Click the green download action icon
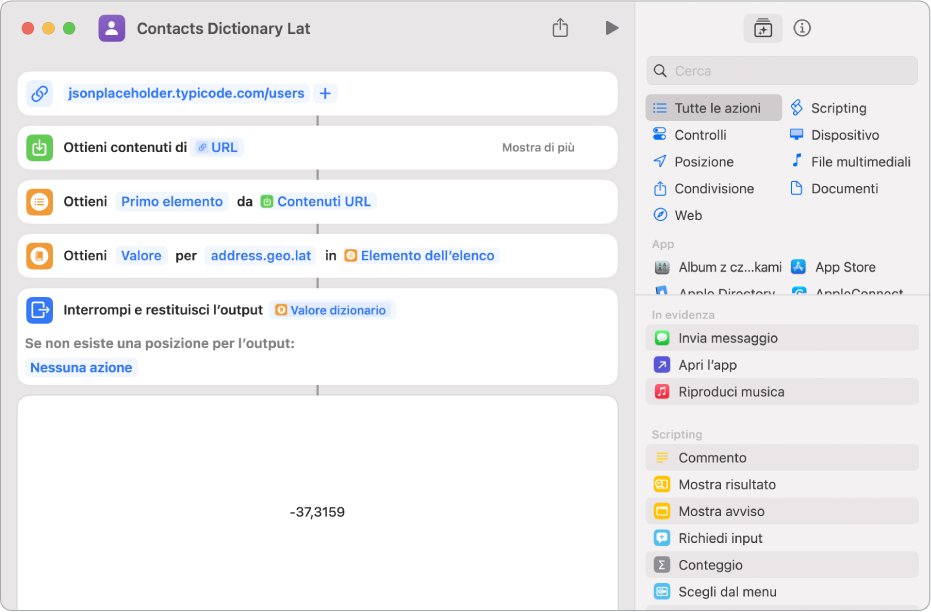This screenshot has width=931, height=612. [40, 147]
